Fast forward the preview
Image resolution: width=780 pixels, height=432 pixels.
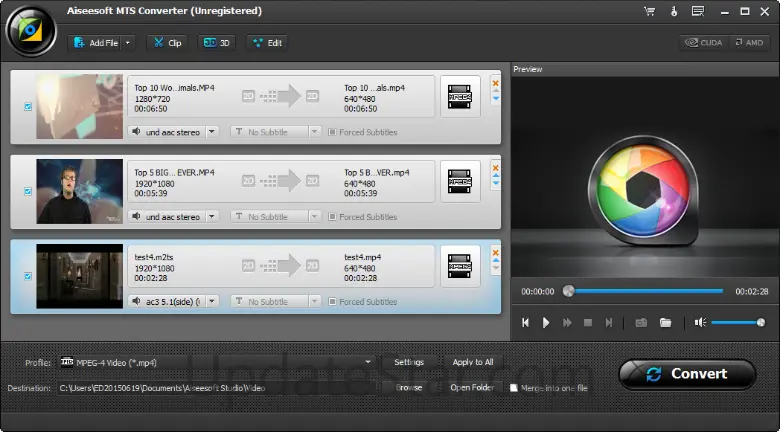[x=567, y=323]
